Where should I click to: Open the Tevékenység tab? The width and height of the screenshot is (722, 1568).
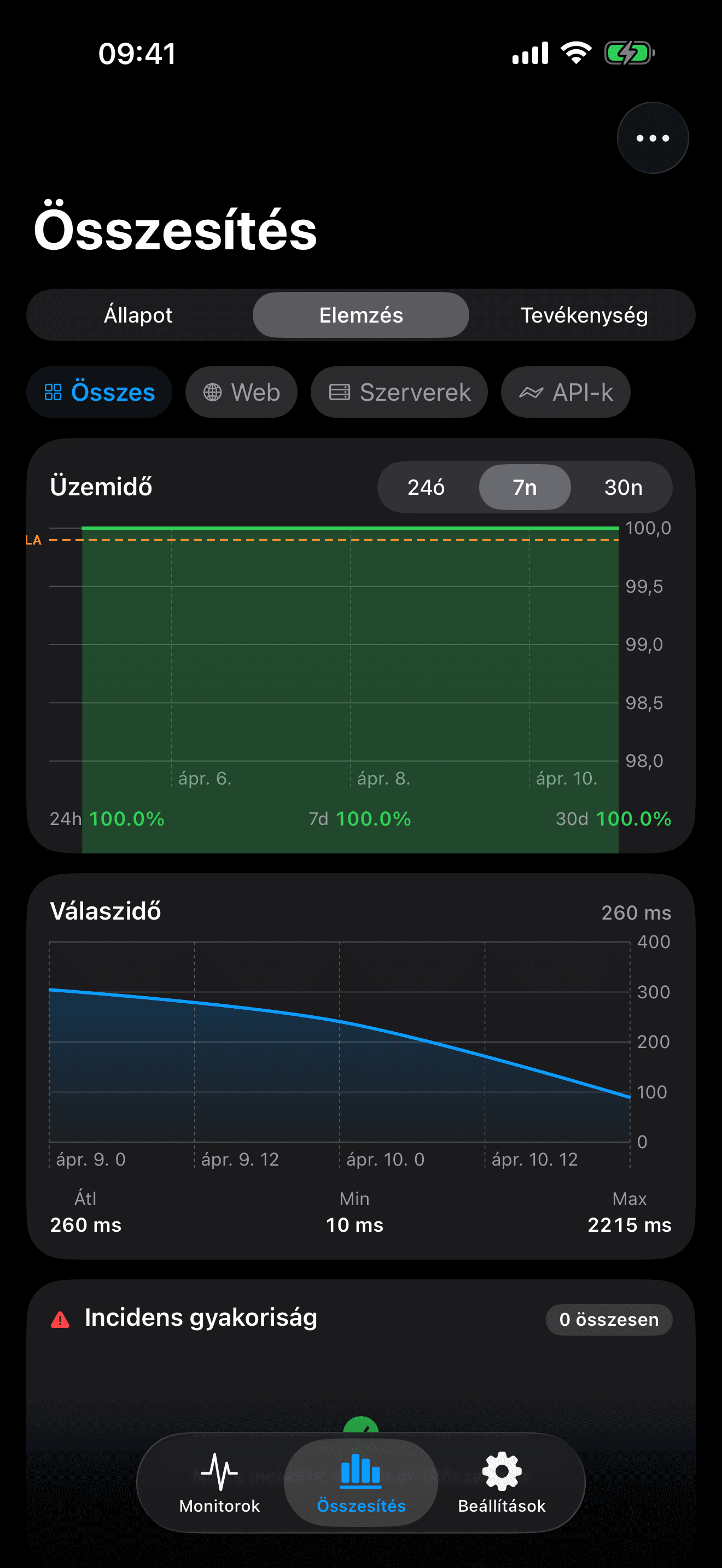pyautogui.click(x=584, y=315)
